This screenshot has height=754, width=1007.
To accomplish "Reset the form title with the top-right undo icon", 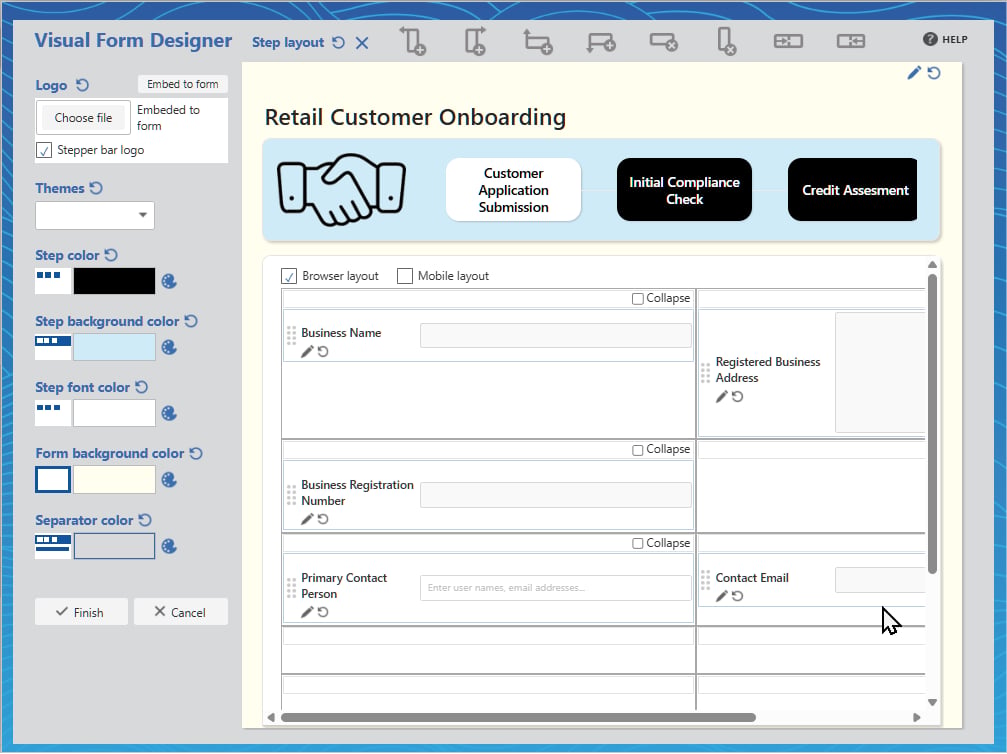I will pyautogui.click(x=934, y=73).
